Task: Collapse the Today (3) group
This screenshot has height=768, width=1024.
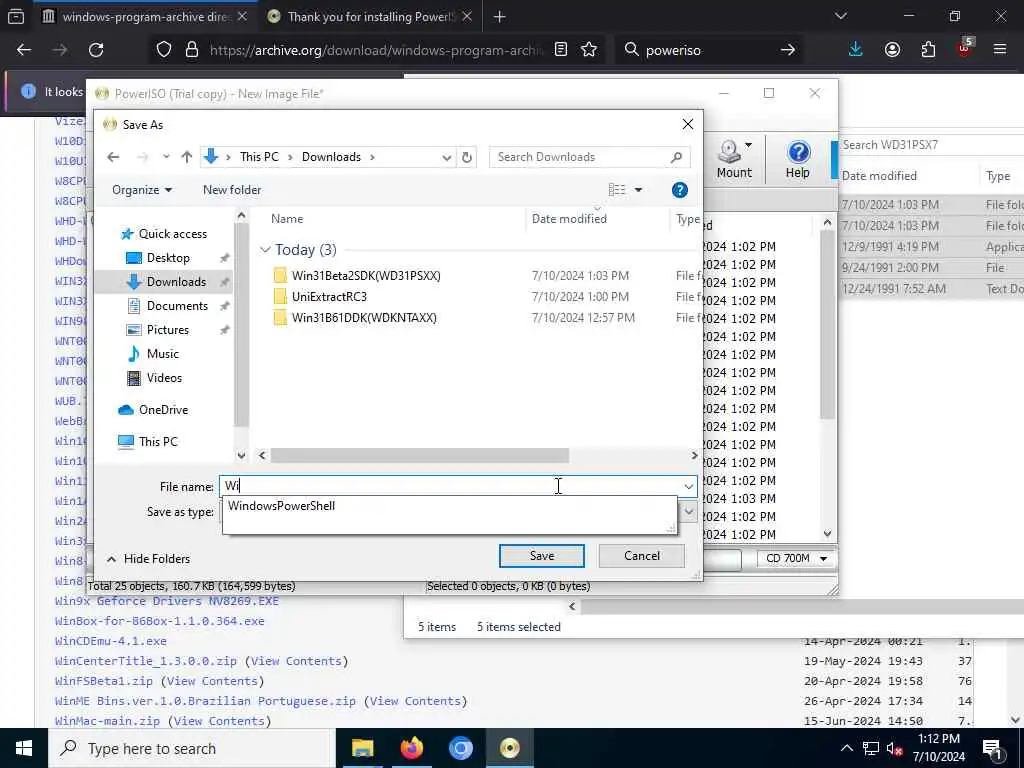Action: coord(264,250)
